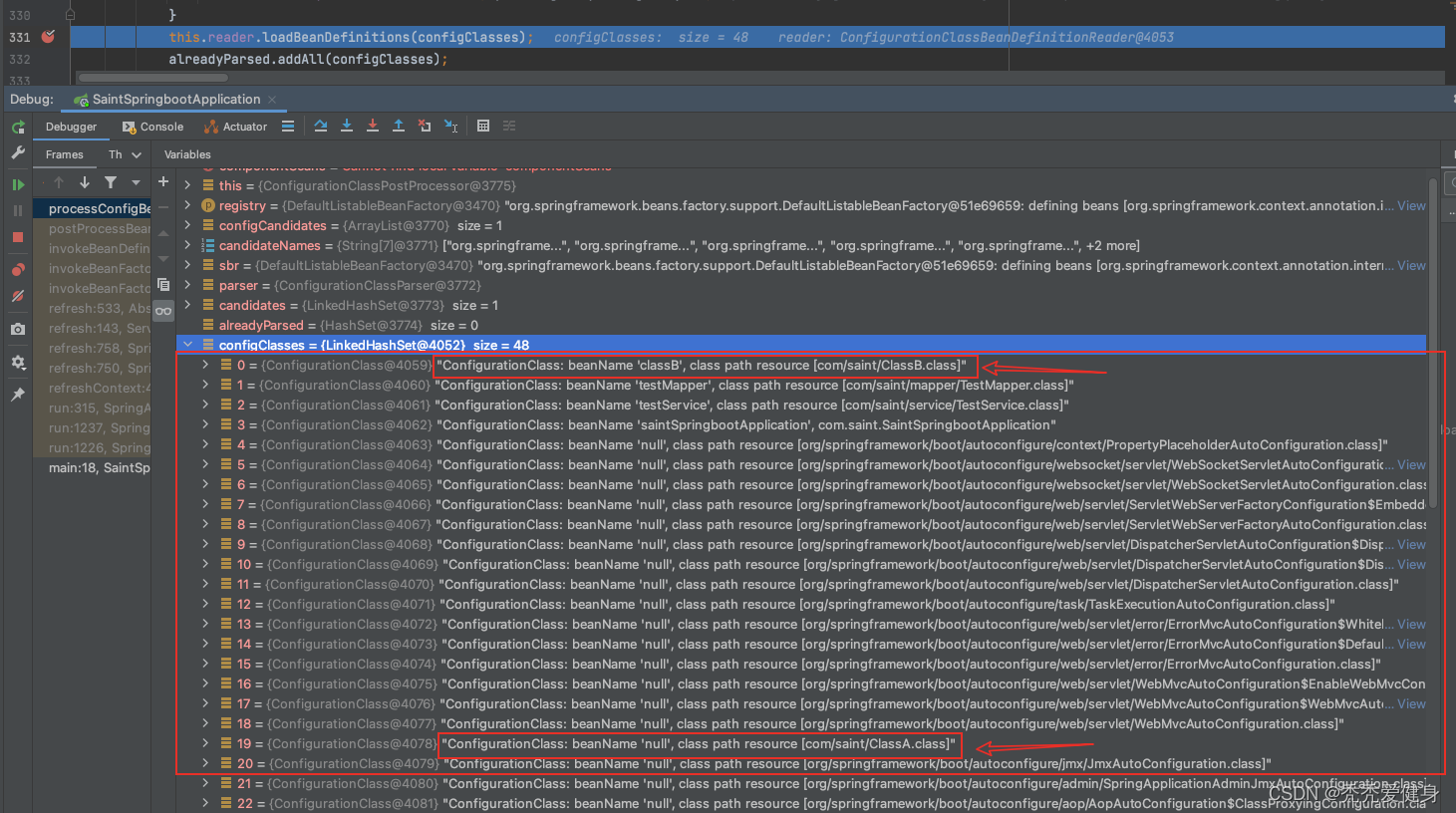Open the Evaluate Expression calculator icon

pyautogui.click(x=483, y=127)
